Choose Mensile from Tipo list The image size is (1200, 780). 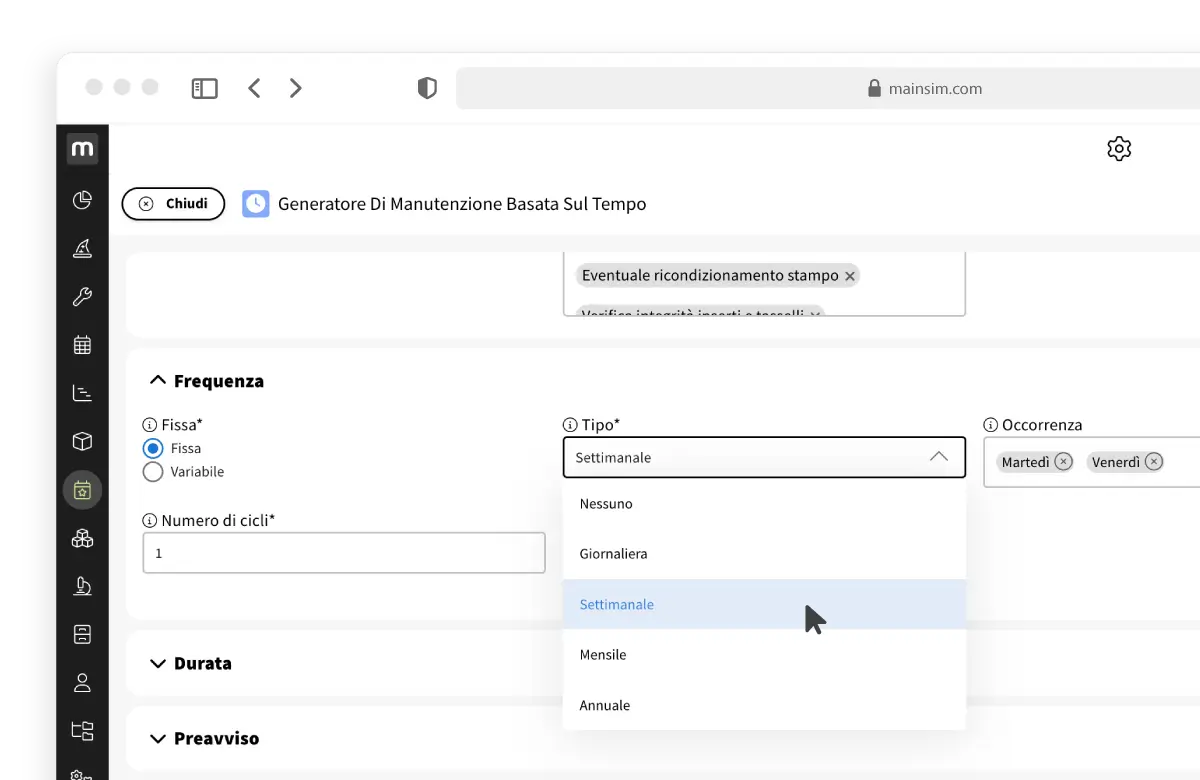click(x=764, y=655)
